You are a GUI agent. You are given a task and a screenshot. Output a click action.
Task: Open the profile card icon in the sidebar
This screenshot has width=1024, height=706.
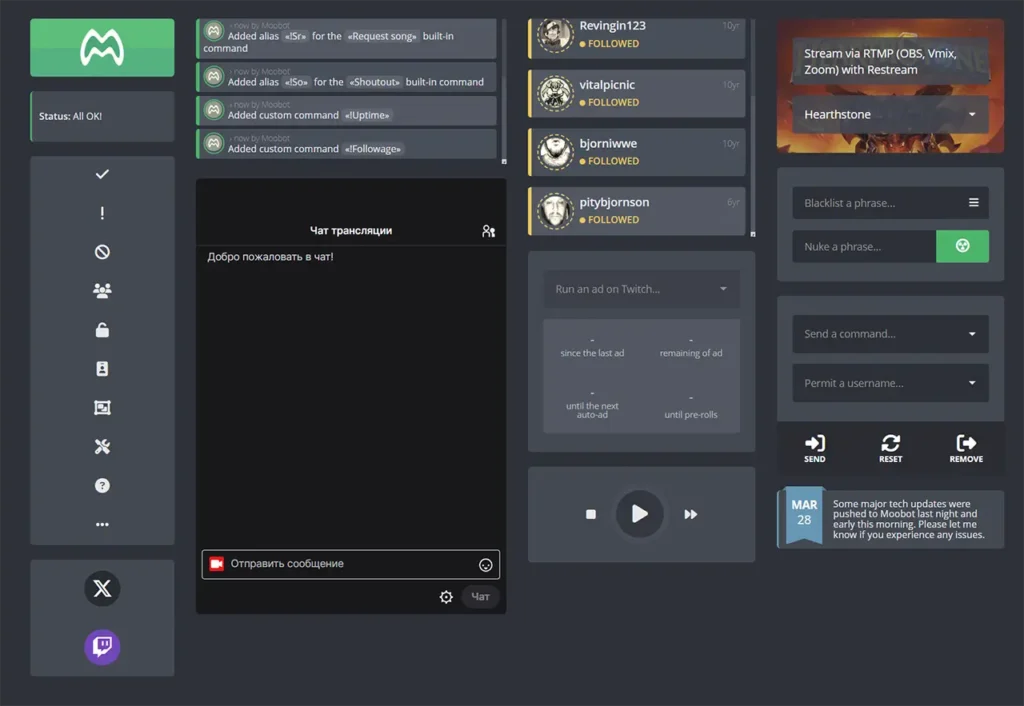pos(102,368)
